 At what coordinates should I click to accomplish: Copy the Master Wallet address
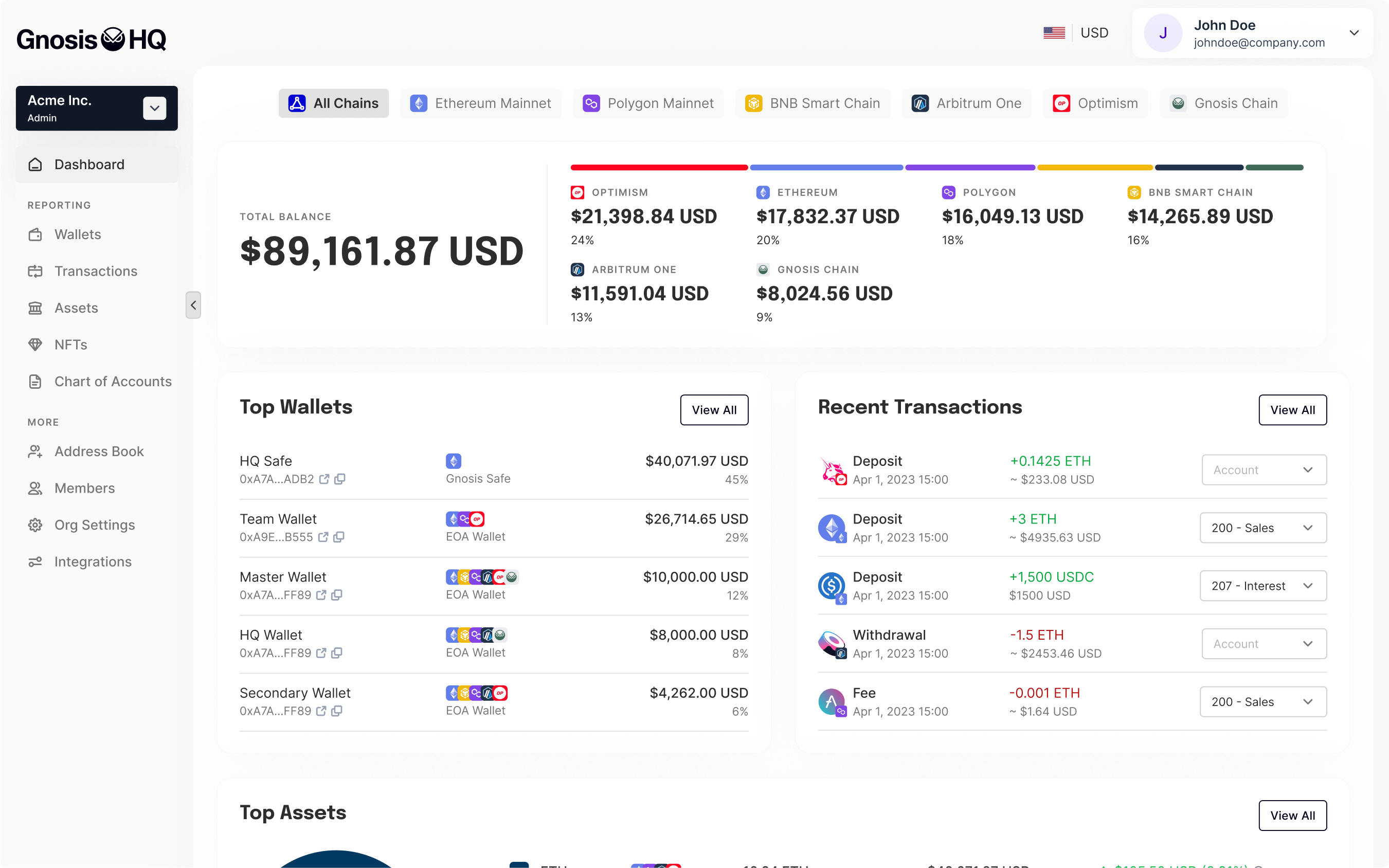tap(337, 595)
